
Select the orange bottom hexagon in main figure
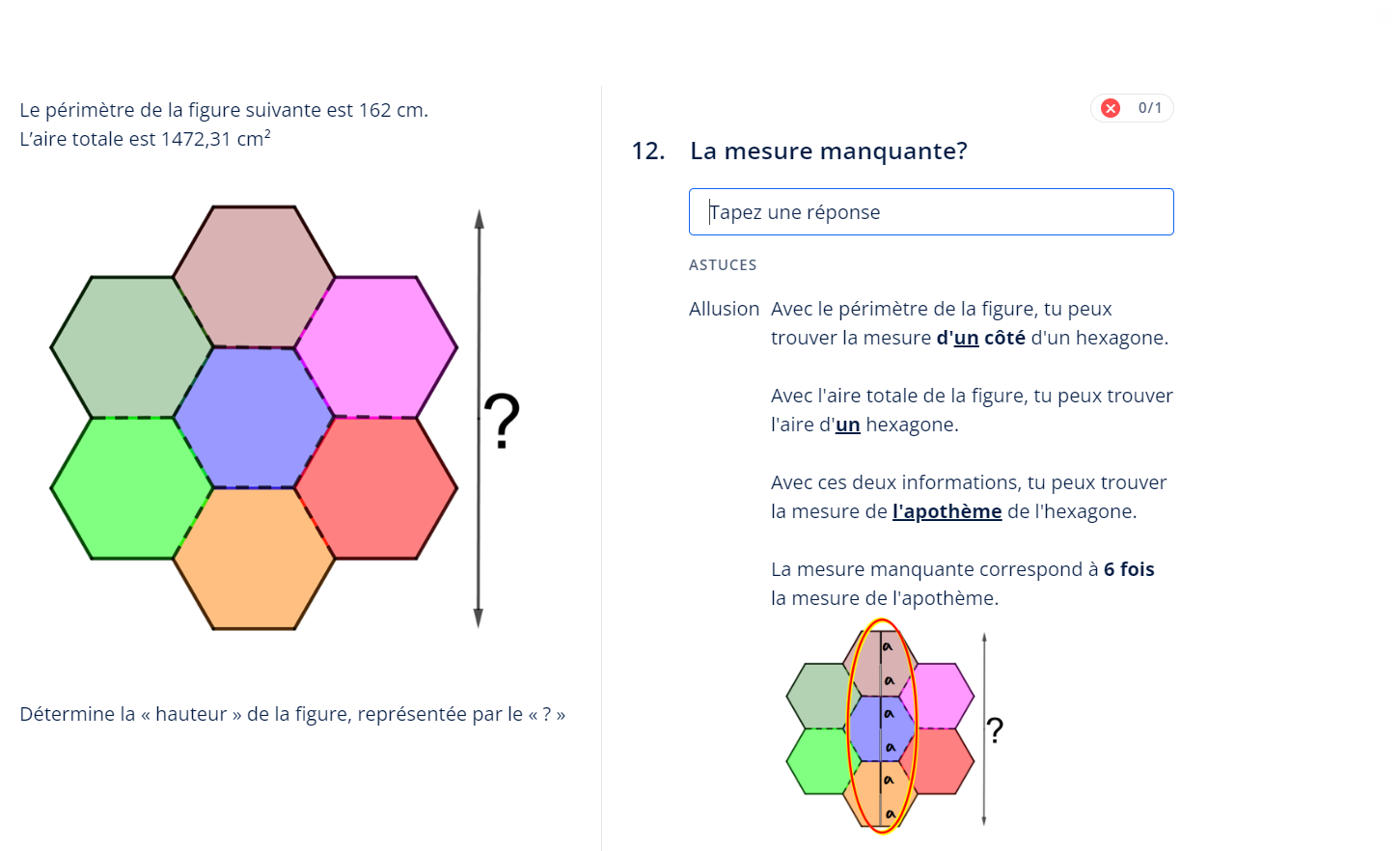254,559
